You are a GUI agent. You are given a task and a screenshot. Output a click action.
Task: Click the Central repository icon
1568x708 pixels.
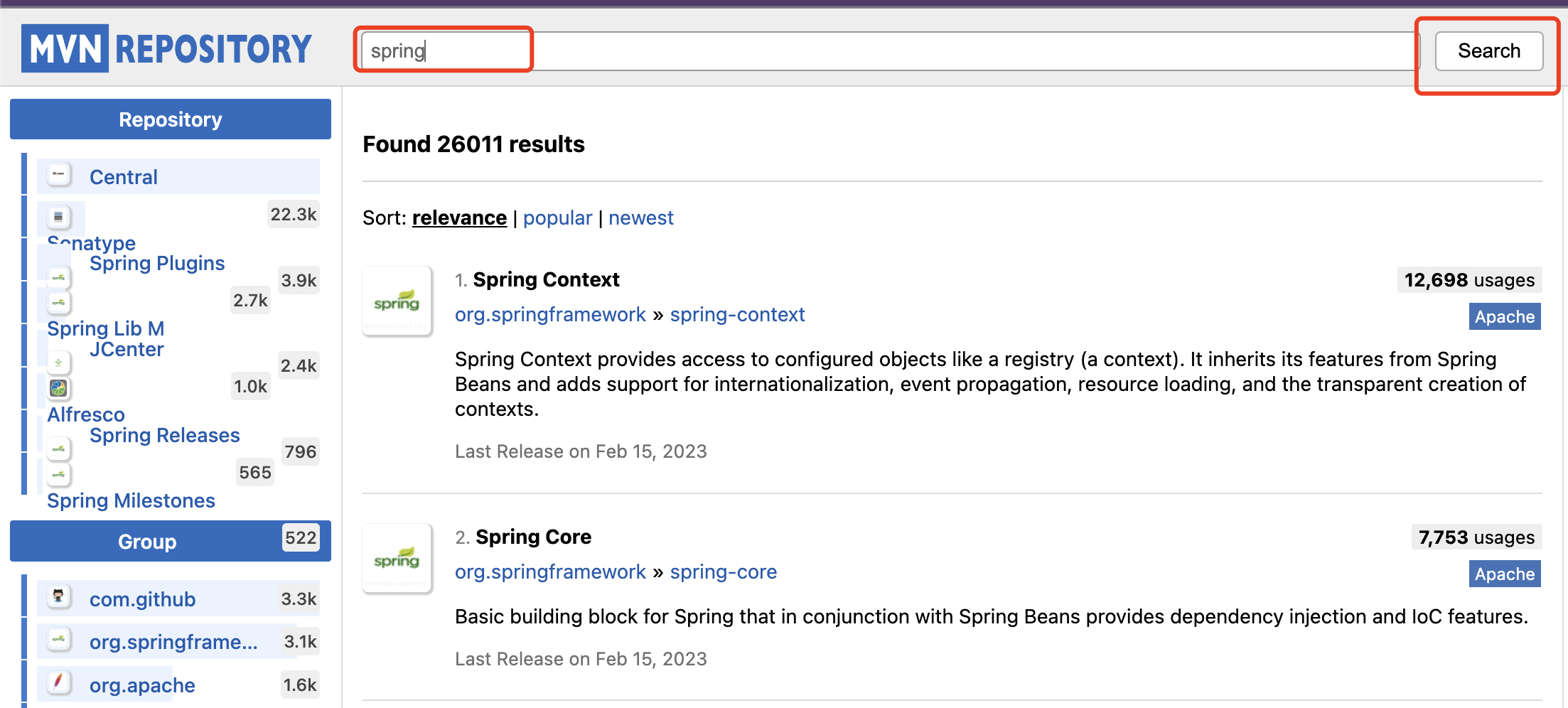point(59,174)
